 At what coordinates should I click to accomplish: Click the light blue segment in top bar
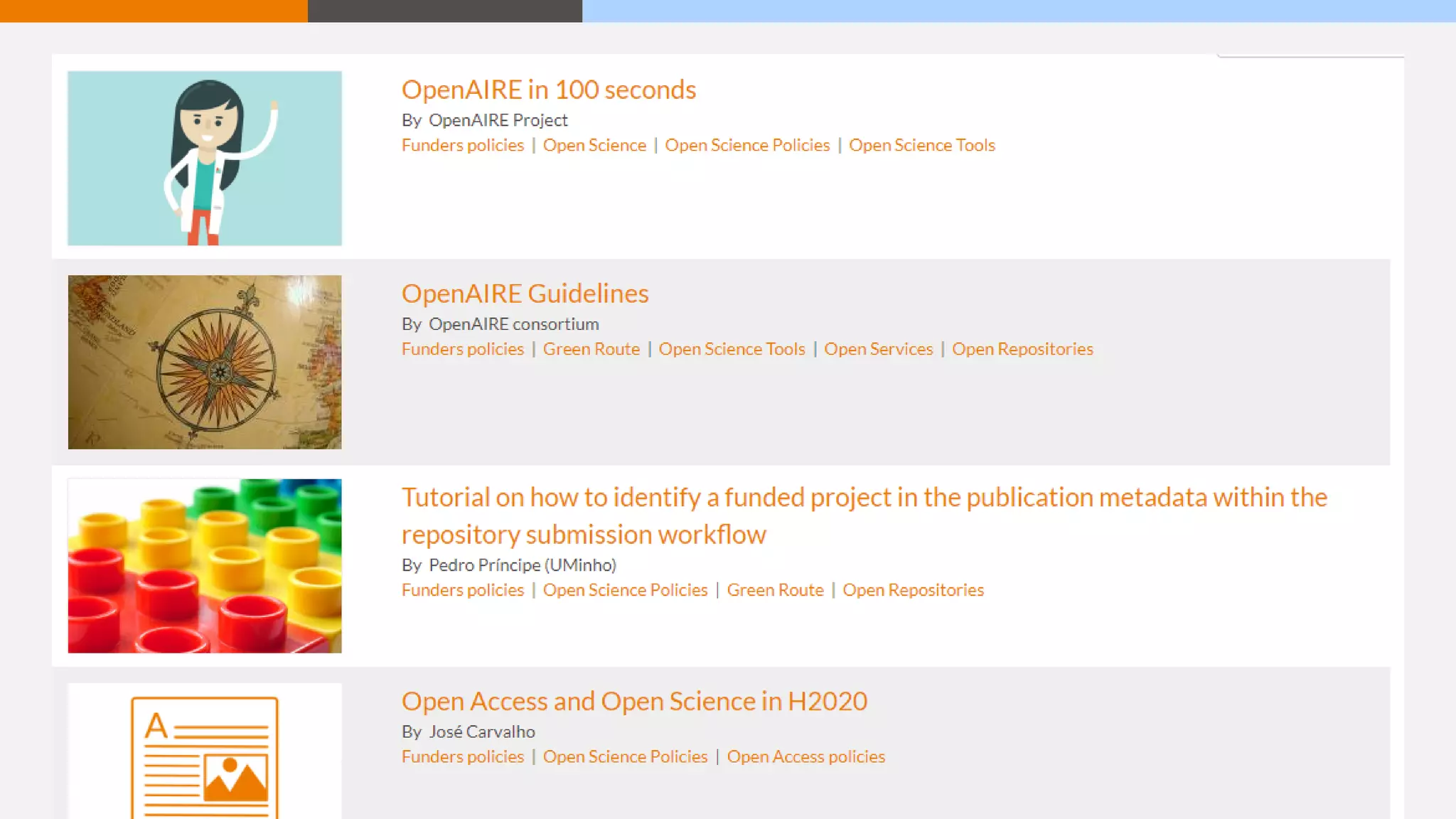[x=1018, y=11]
